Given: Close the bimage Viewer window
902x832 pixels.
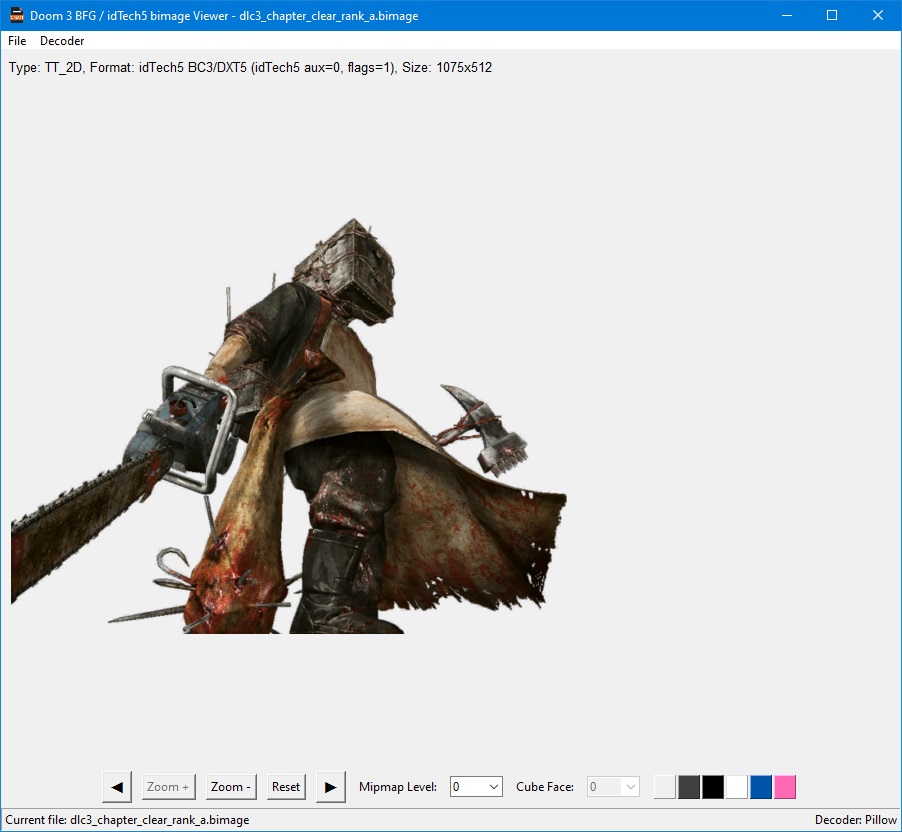Looking at the screenshot, I should coord(878,16).
